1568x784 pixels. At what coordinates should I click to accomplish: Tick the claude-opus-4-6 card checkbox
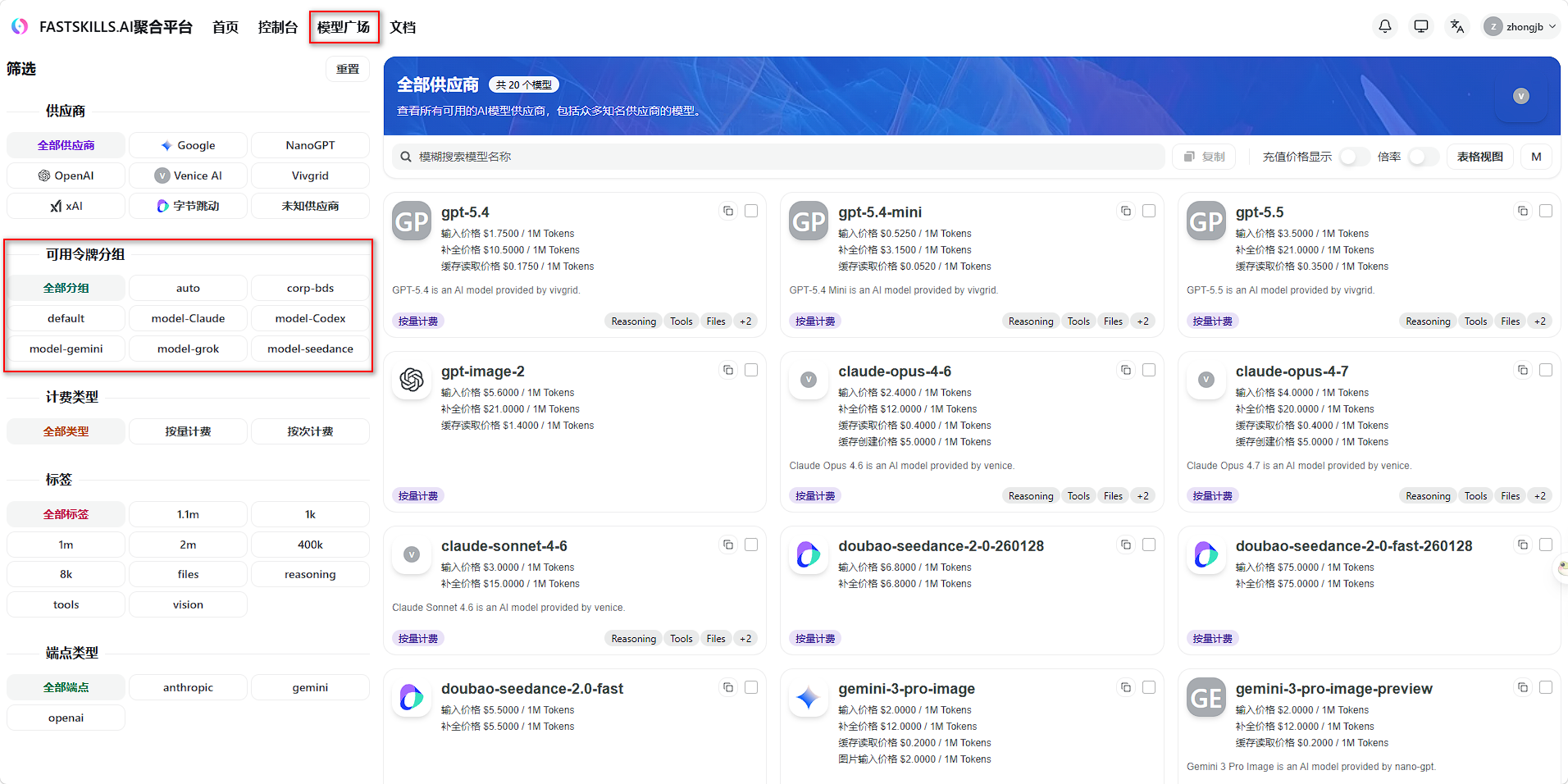coord(1149,371)
